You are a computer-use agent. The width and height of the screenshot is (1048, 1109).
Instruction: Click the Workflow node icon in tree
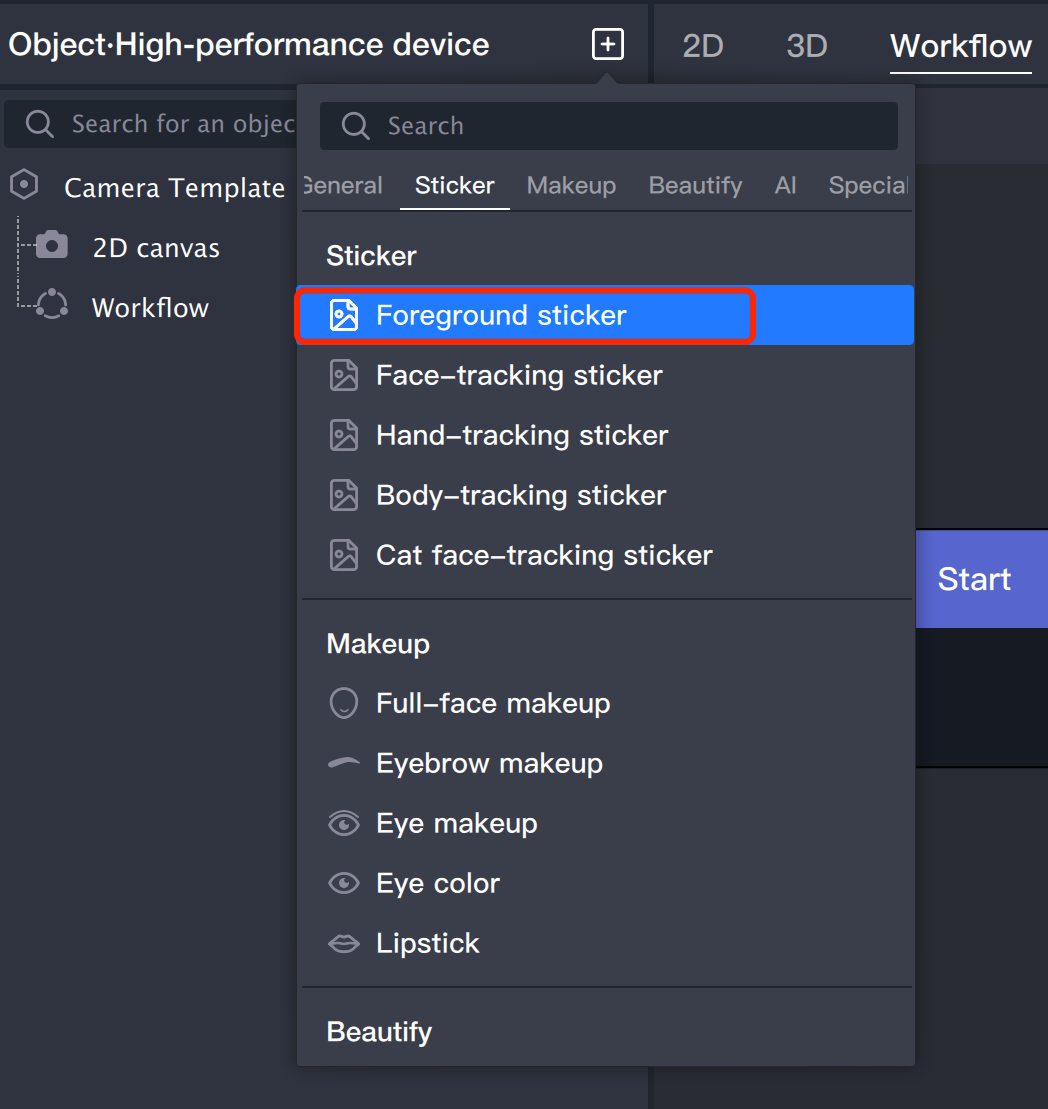click(51, 305)
